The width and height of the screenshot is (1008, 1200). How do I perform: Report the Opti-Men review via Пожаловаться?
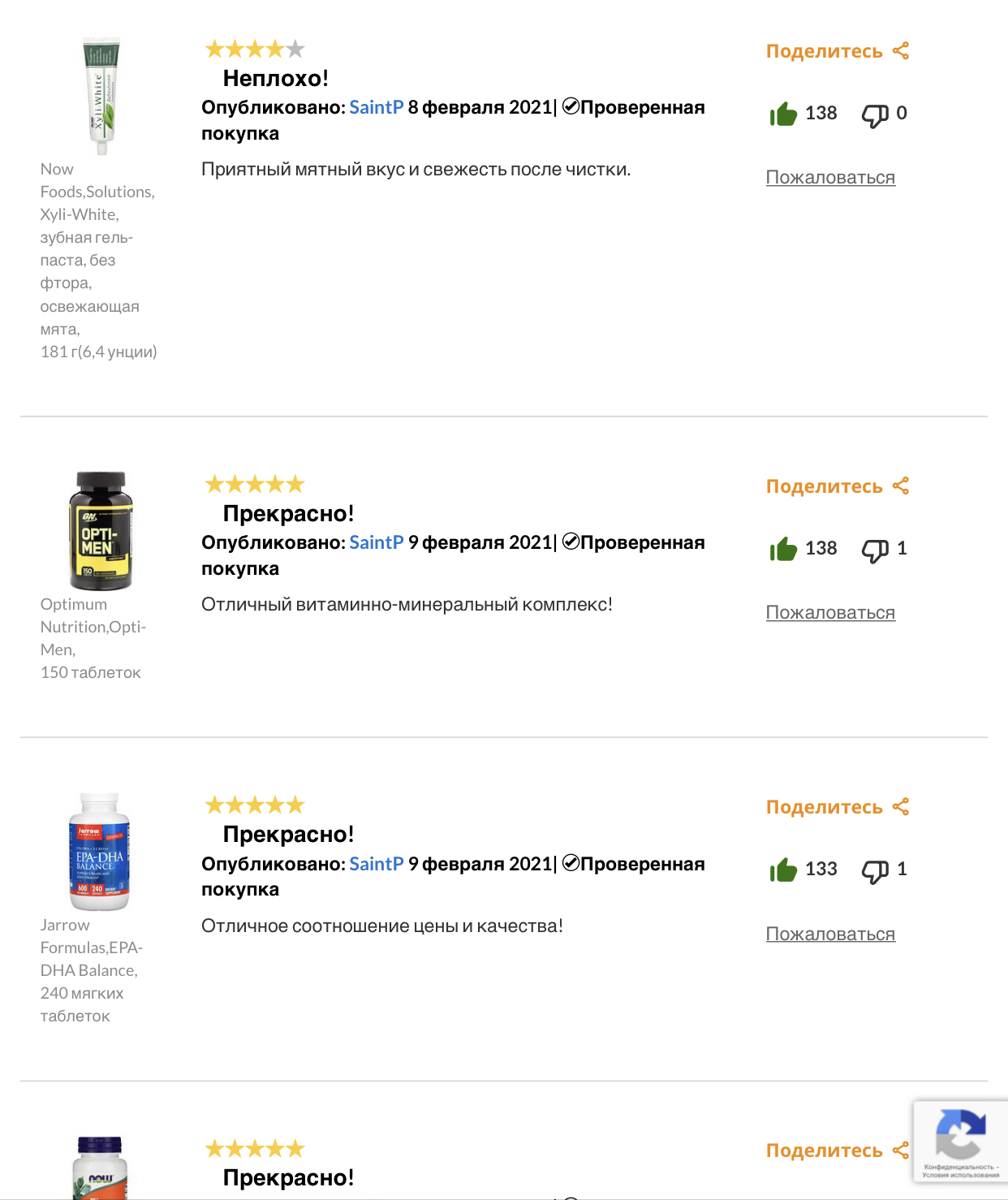(830, 612)
